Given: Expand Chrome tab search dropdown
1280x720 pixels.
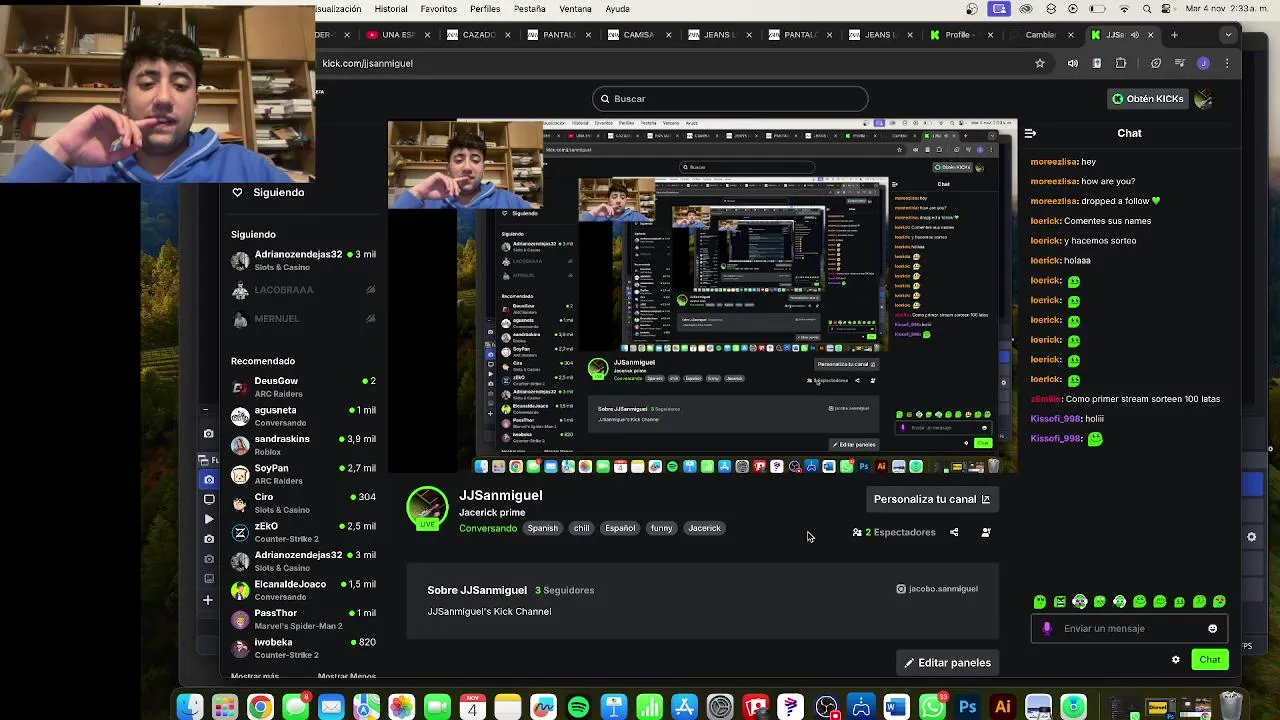Looking at the screenshot, I should [x=1228, y=35].
